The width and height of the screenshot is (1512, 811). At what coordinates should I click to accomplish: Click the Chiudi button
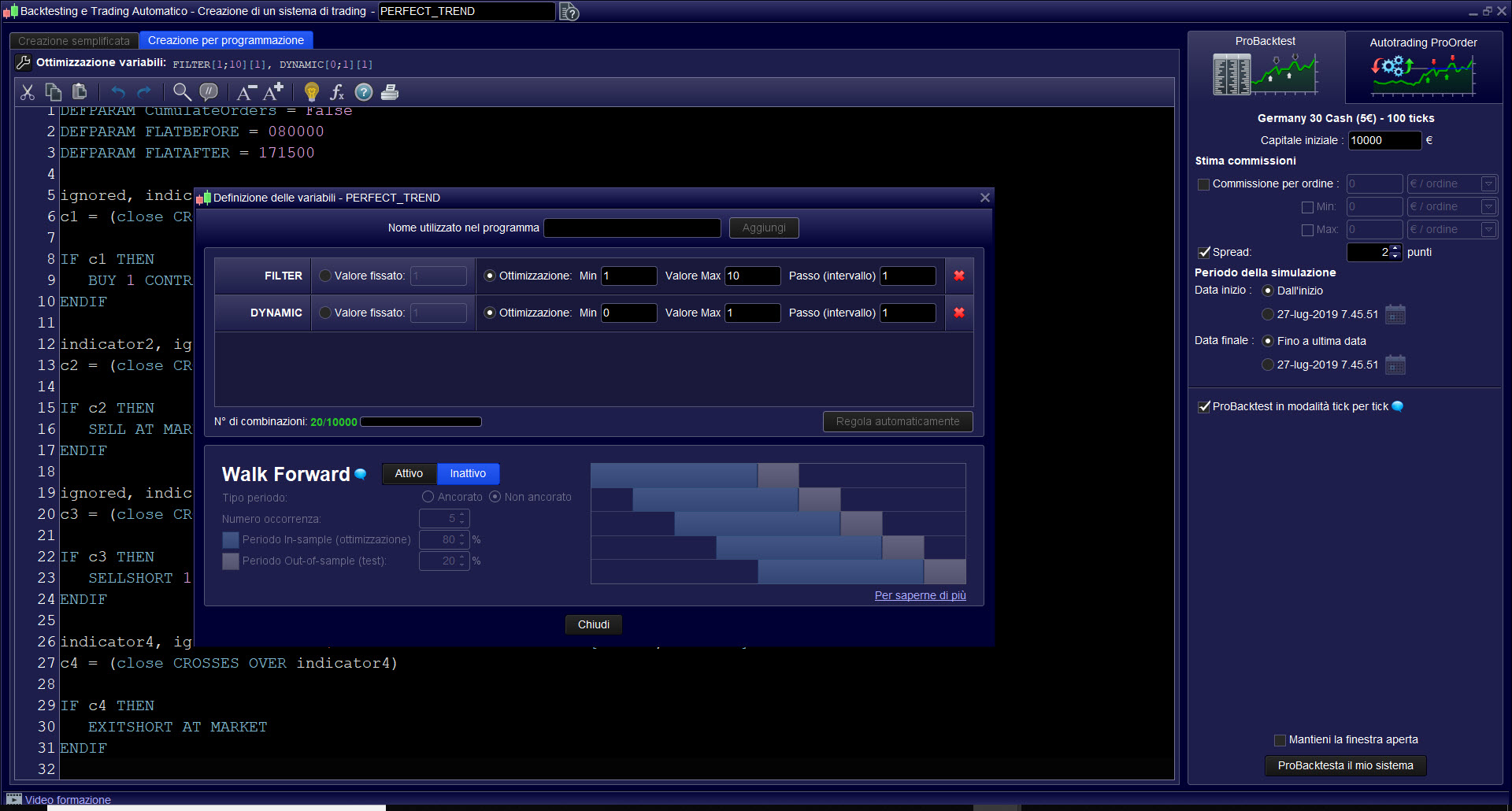pyautogui.click(x=593, y=624)
